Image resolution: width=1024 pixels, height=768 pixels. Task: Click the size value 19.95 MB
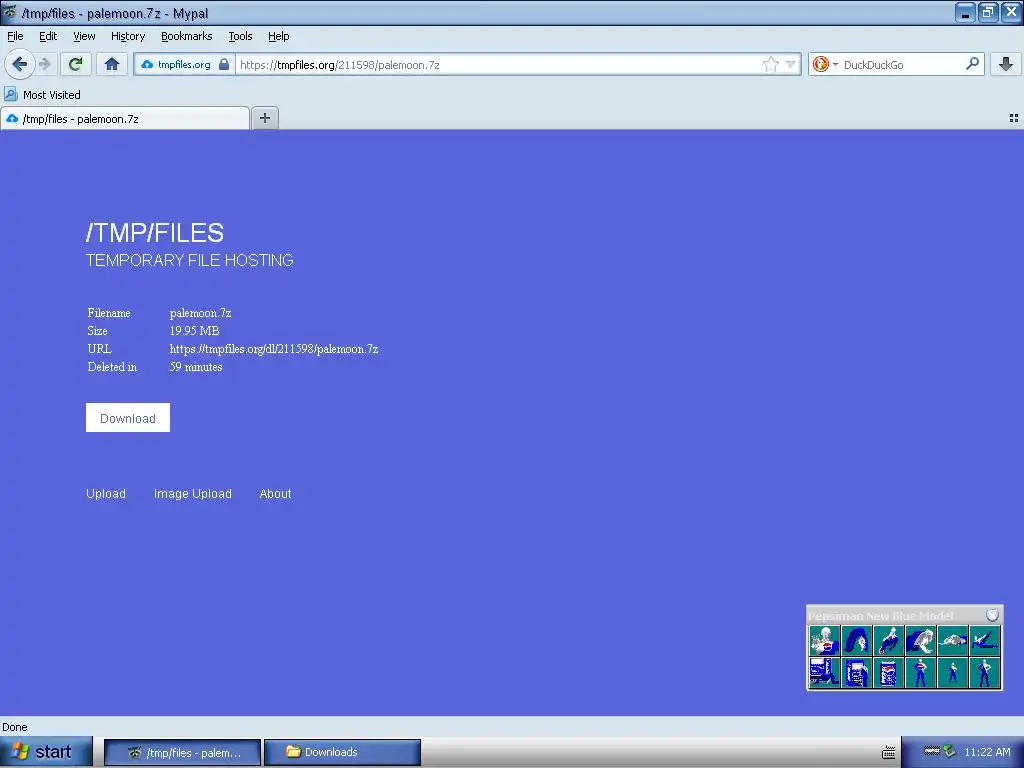194,330
